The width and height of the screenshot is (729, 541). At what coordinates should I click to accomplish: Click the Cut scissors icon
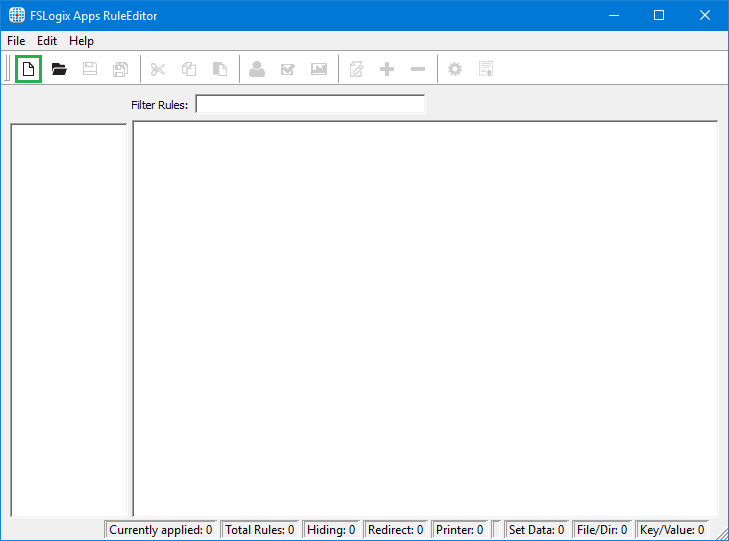tap(158, 69)
